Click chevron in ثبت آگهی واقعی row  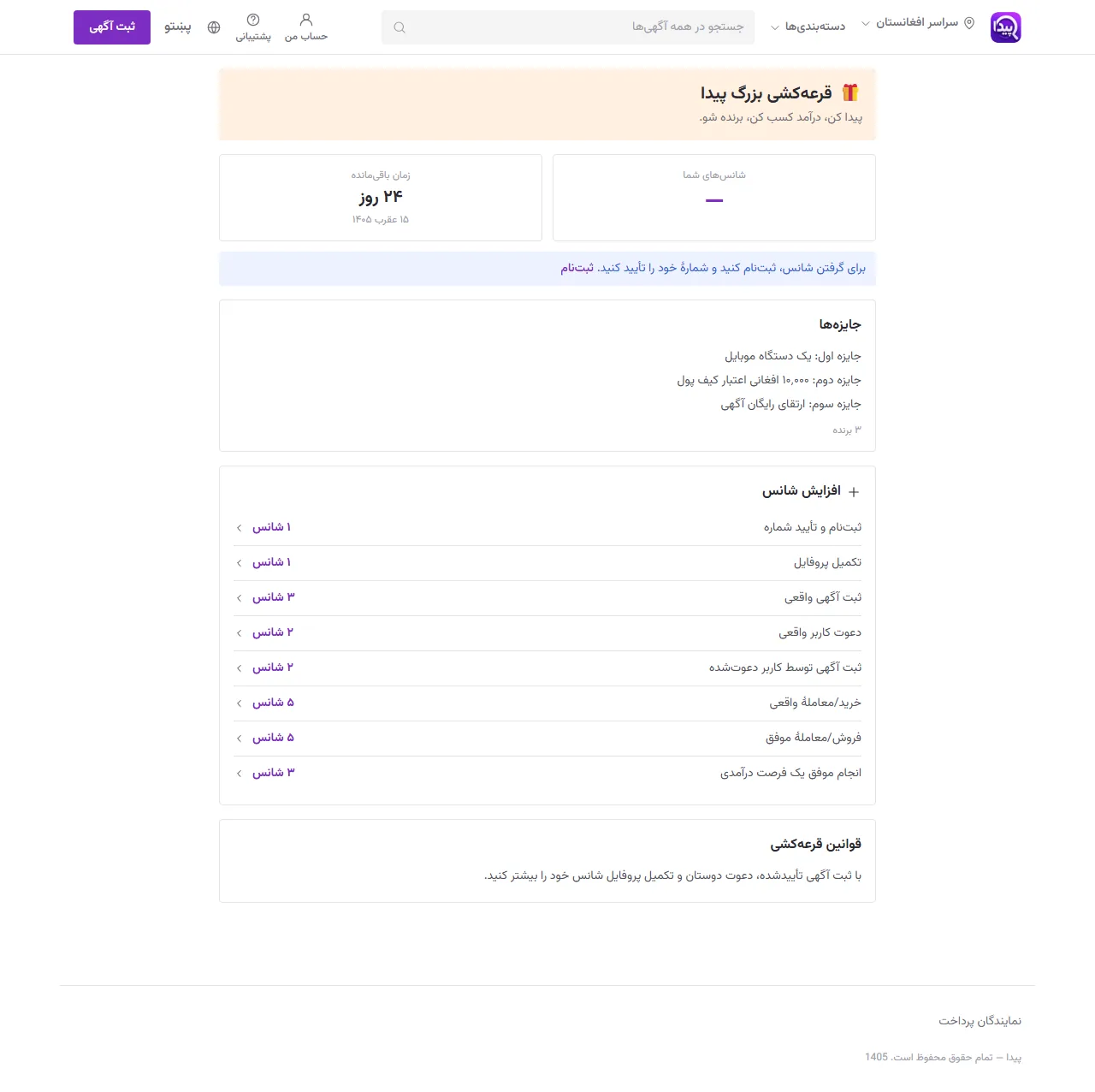point(239,598)
